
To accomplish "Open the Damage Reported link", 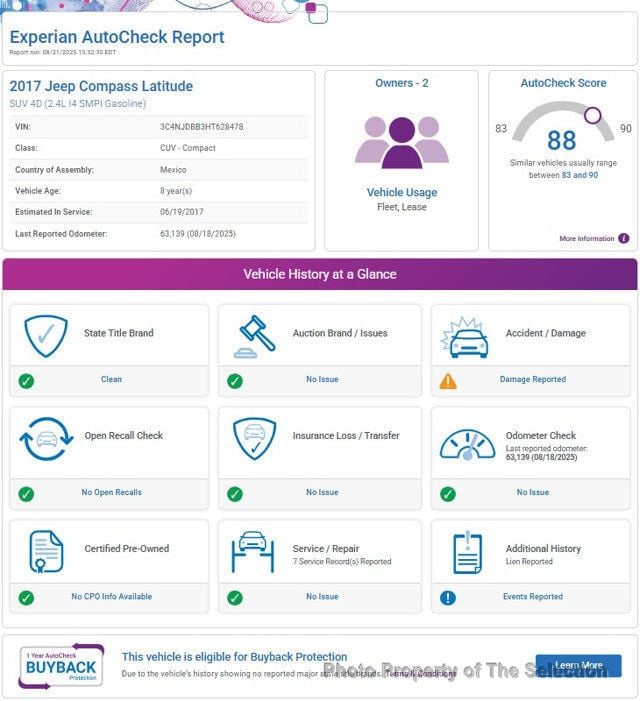I will [x=533, y=379].
